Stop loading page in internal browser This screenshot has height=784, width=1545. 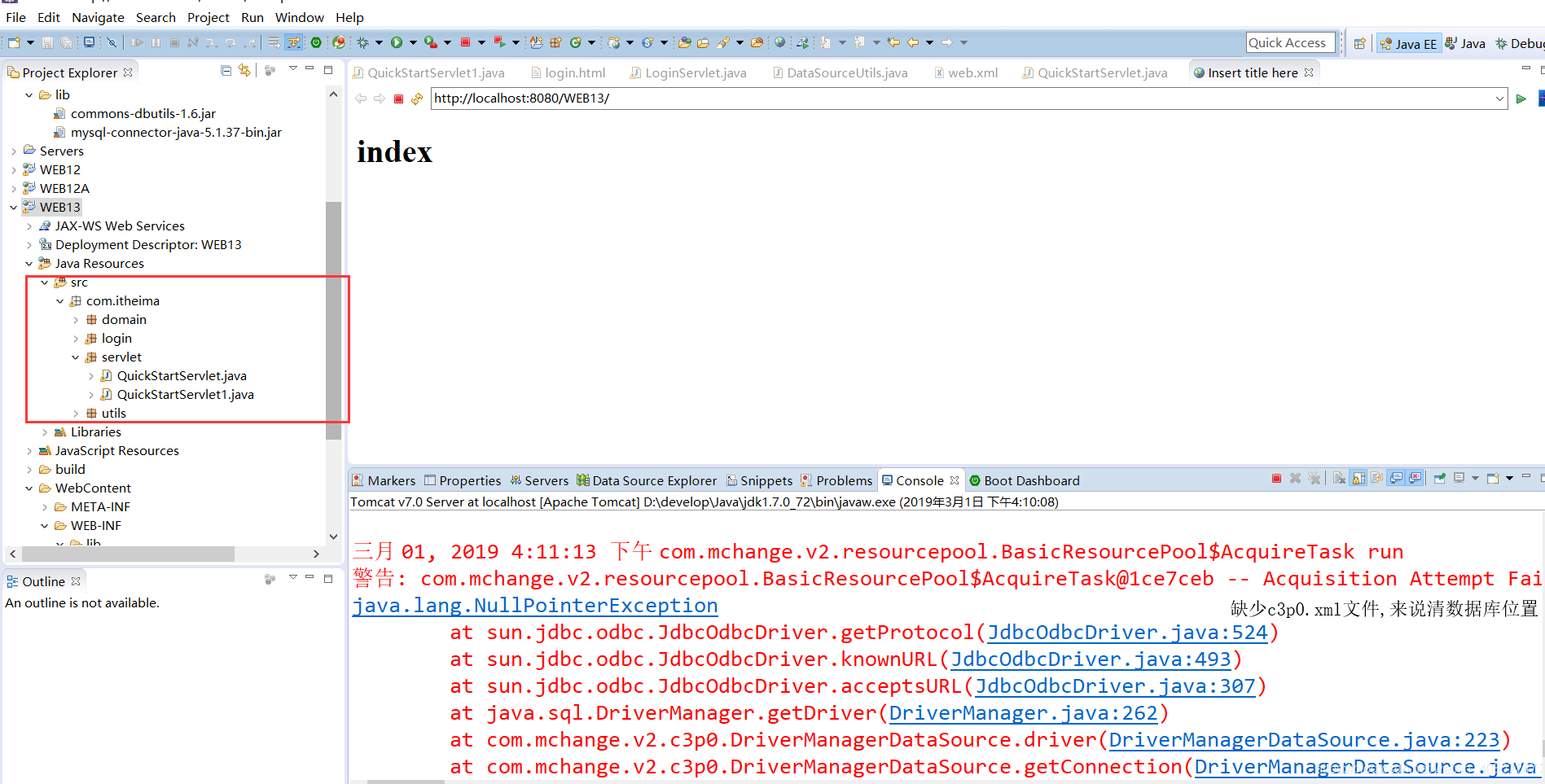[x=398, y=99]
